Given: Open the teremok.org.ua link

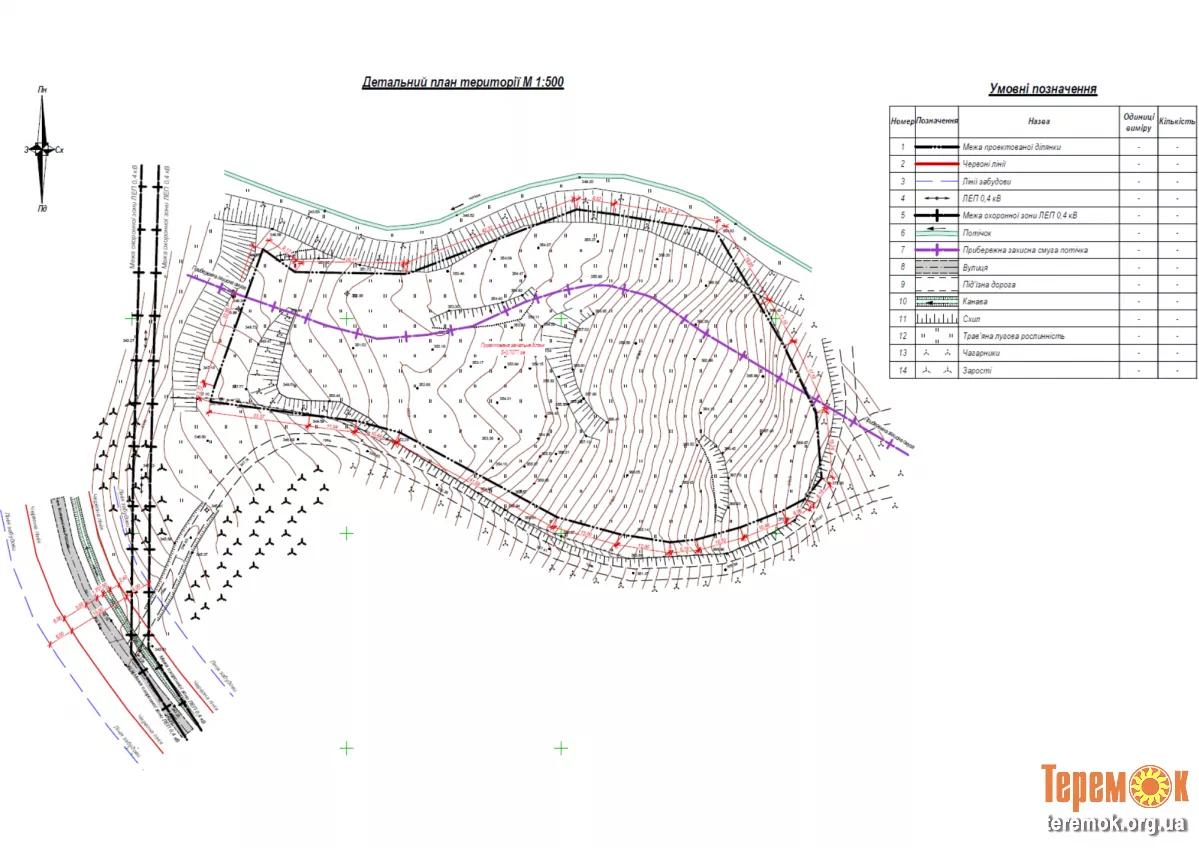Looking at the screenshot, I should coord(1117,824).
